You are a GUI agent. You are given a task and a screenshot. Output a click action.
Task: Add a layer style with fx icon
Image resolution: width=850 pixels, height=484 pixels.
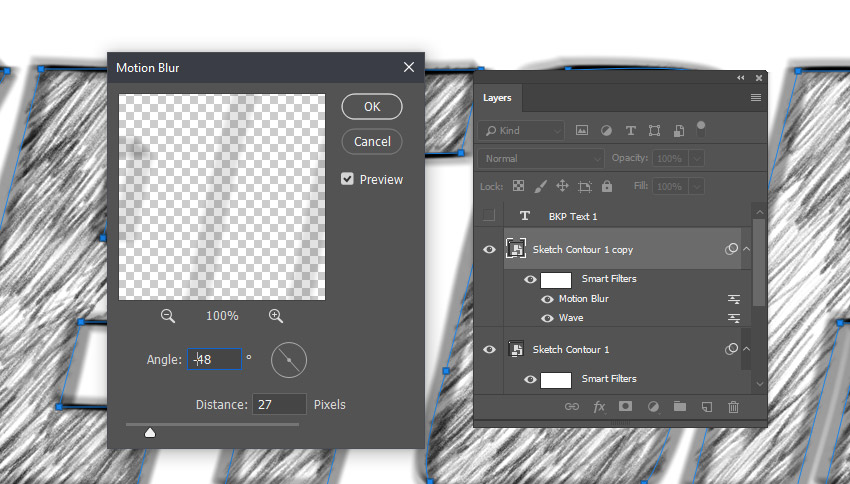pyautogui.click(x=599, y=407)
